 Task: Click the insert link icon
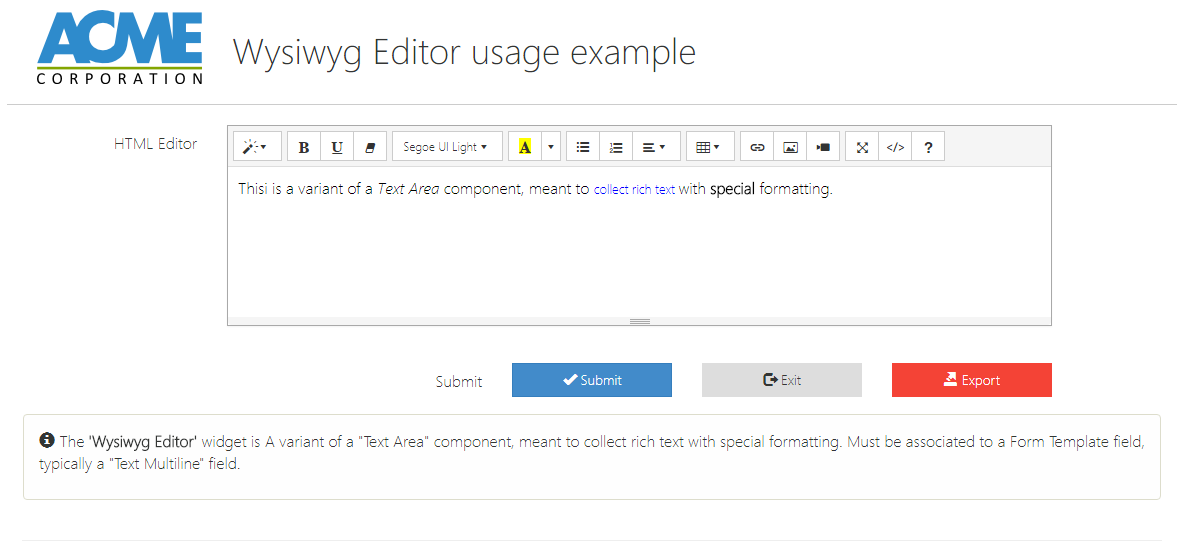pos(757,147)
